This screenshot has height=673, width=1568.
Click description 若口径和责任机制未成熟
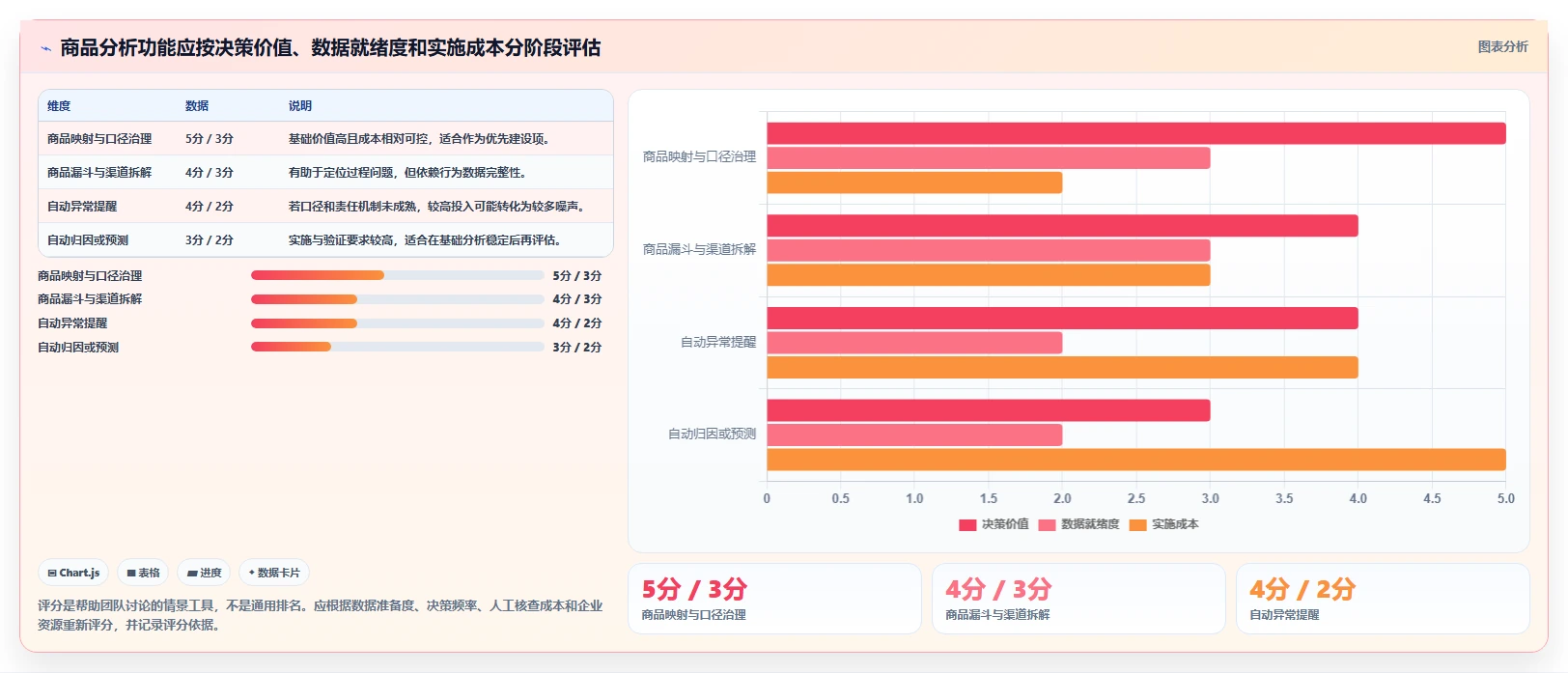click(x=438, y=207)
